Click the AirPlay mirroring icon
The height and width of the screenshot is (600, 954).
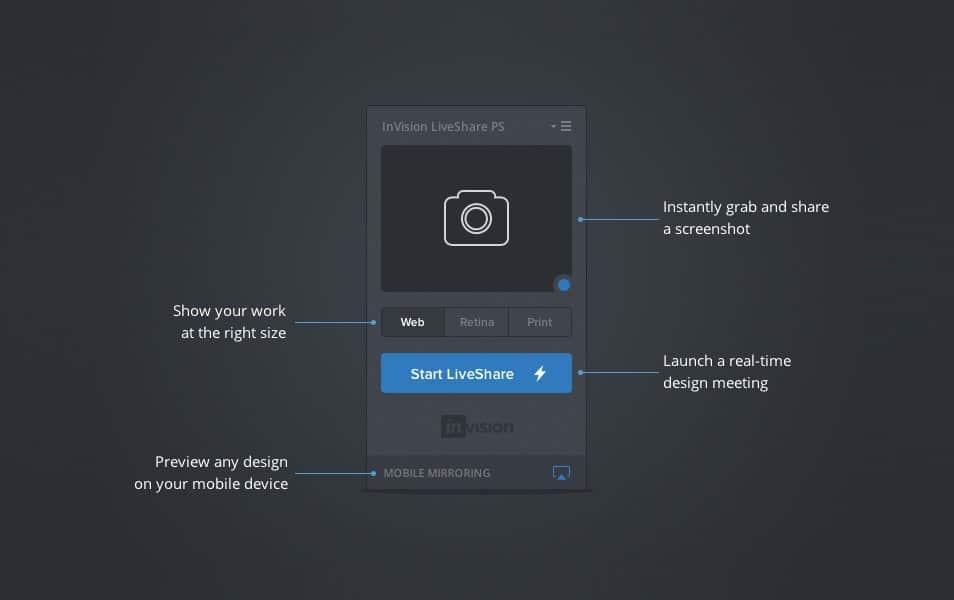(x=561, y=473)
